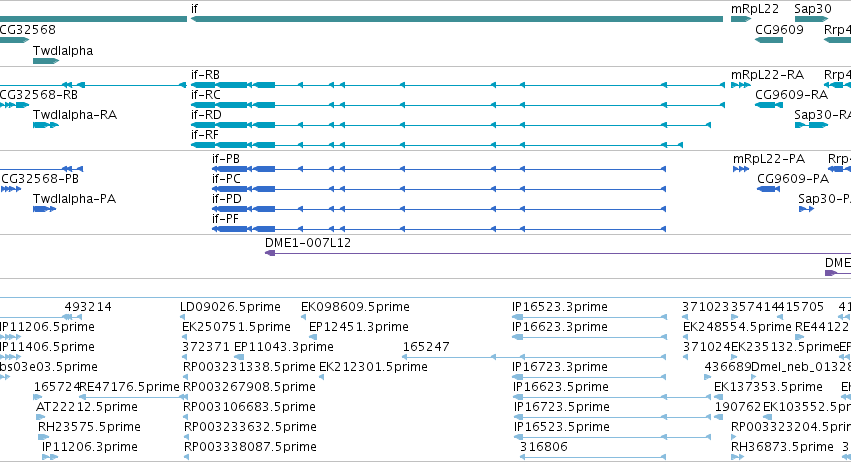The height and width of the screenshot is (462, 851).
Task: Open the mRpL22-RA transcript label
Action: pos(767,74)
